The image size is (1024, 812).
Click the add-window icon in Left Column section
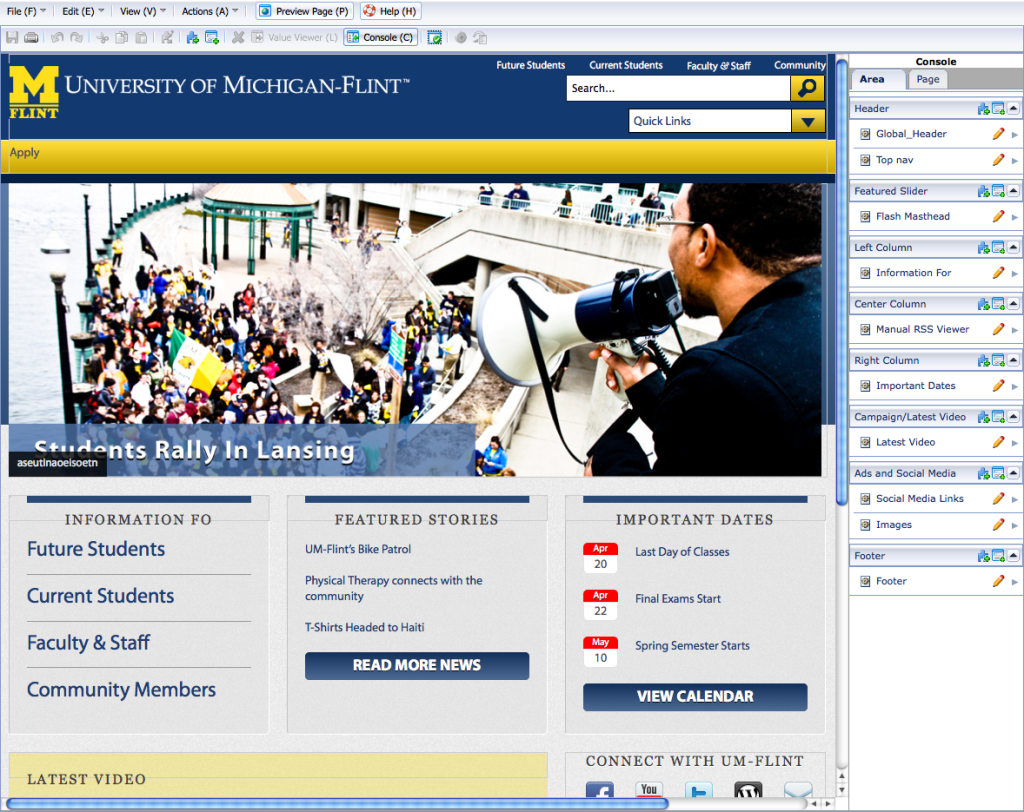click(x=998, y=248)
